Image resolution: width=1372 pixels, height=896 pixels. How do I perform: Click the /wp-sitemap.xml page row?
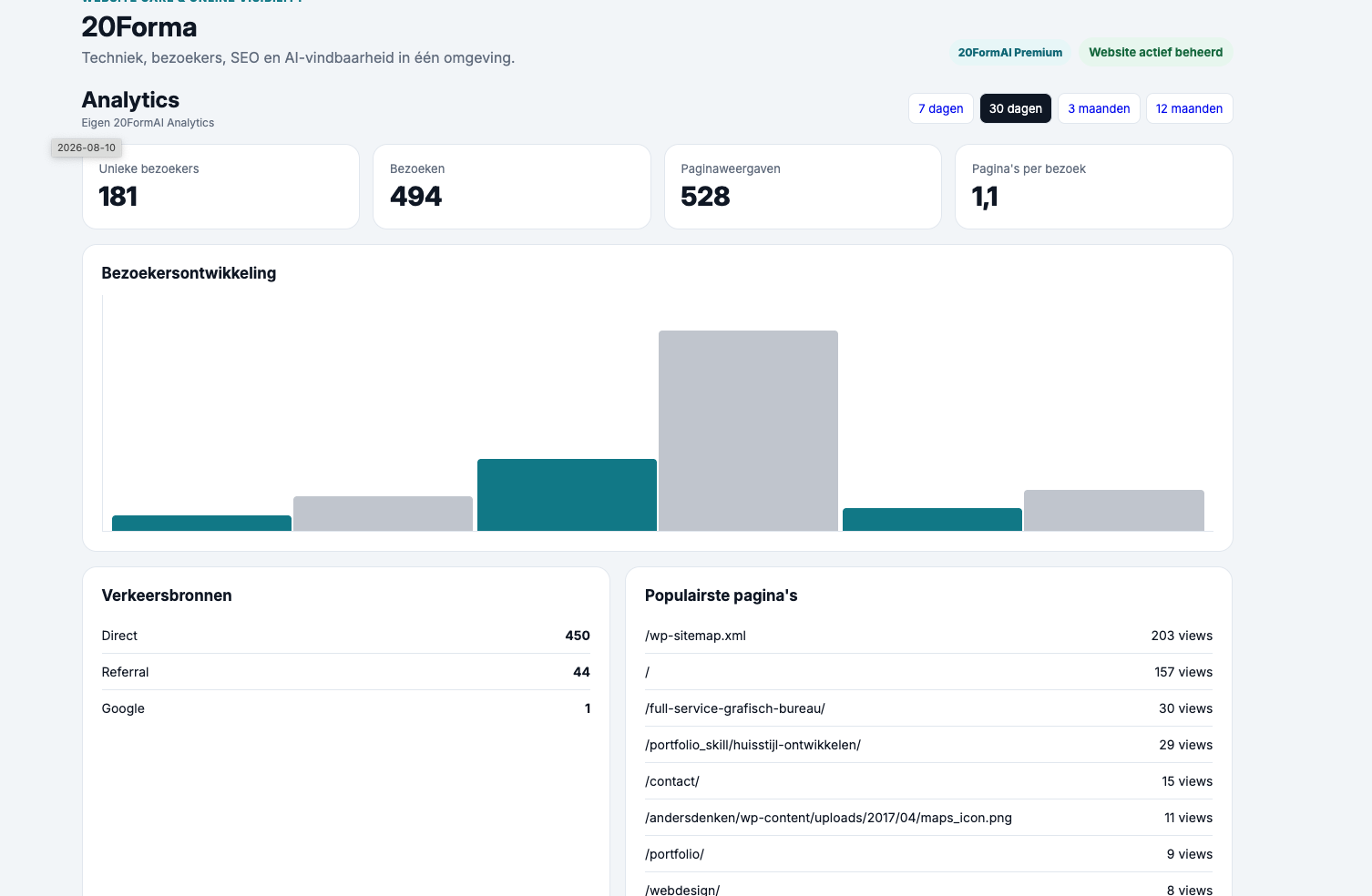pos(928,636)
